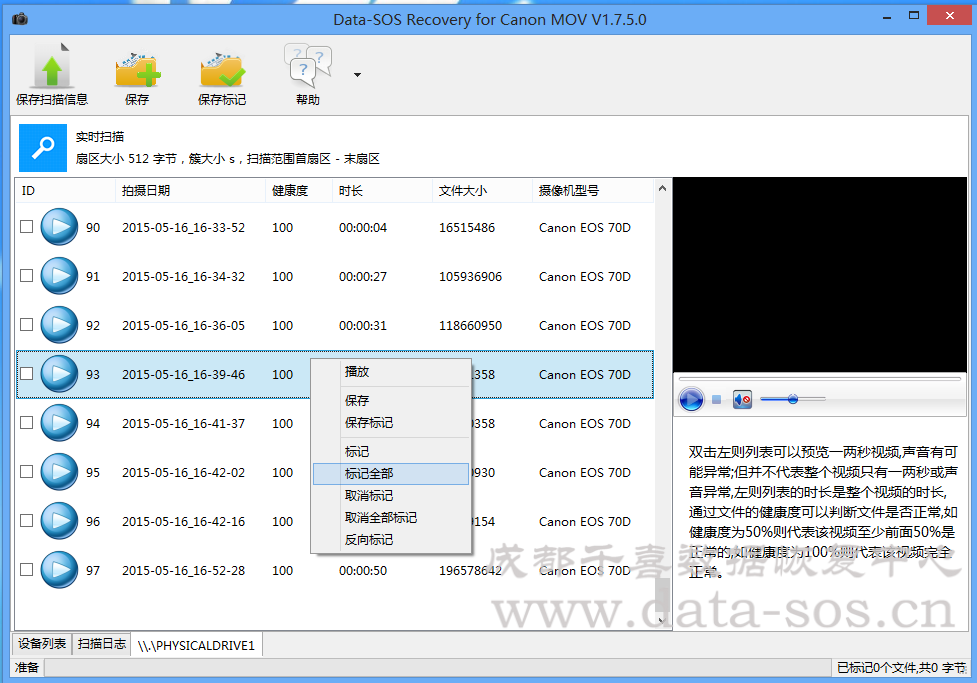Enable the checkbox for video 92

[x=27, y=325]
